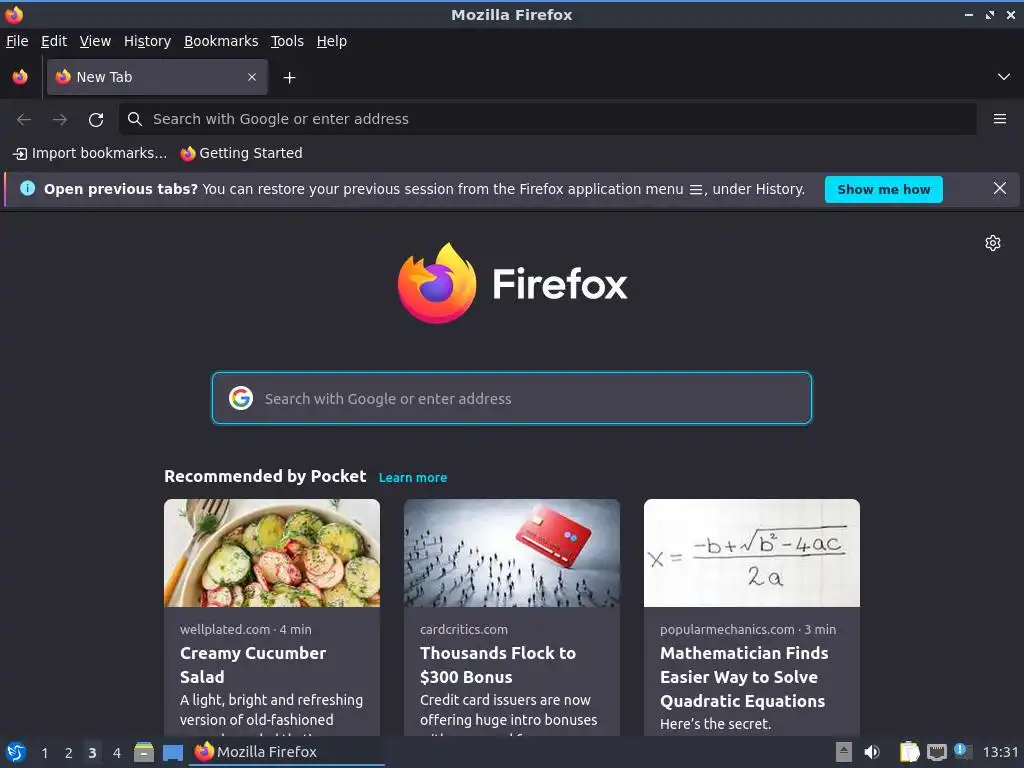The height and width of the screenshot is (768, 1024).
Task: Open the credit card article thumbnail
Action: pos(512,553)
